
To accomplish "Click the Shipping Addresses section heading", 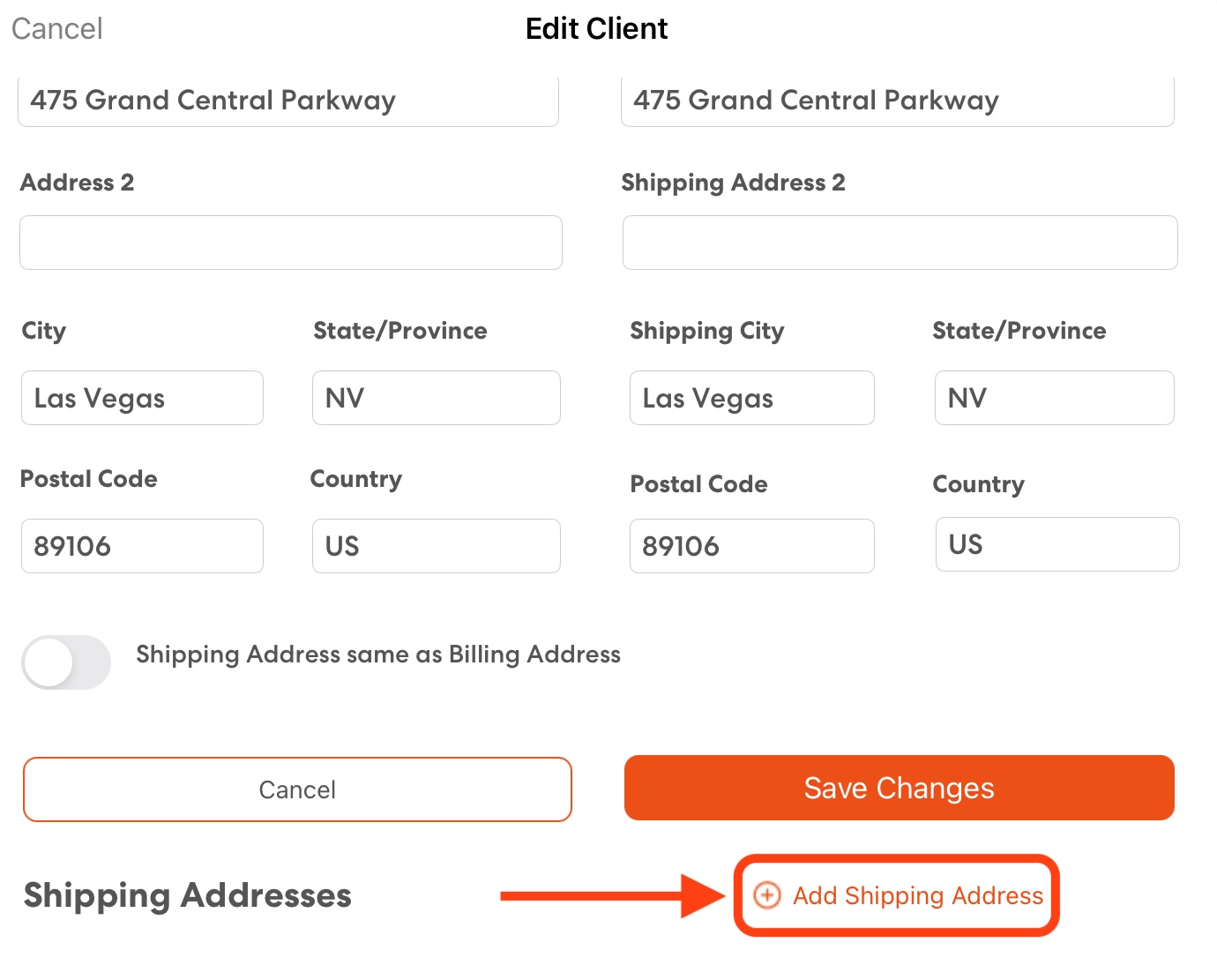I will pos(187,895).
